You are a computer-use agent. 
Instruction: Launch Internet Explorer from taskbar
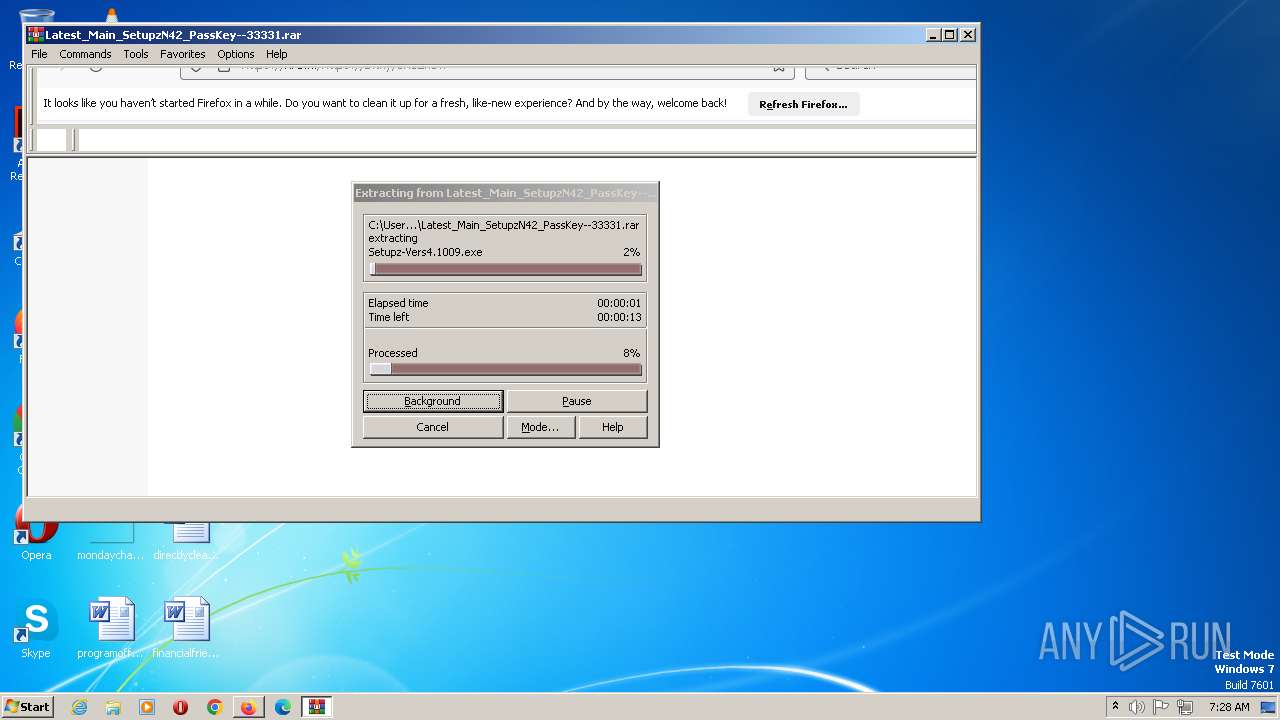click(79, 707)
